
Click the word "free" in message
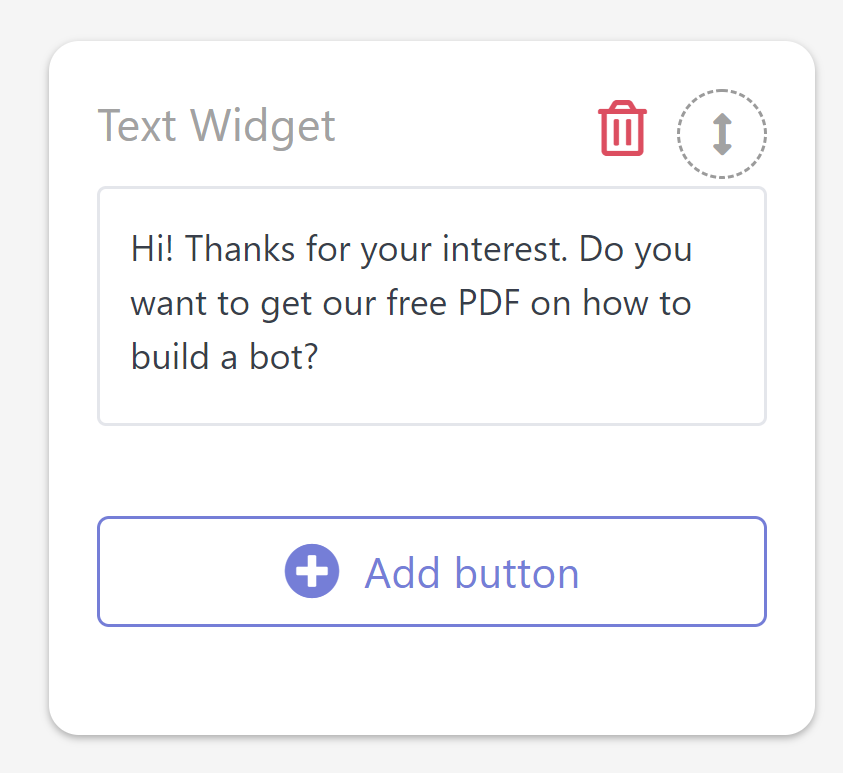click(417, 303)
